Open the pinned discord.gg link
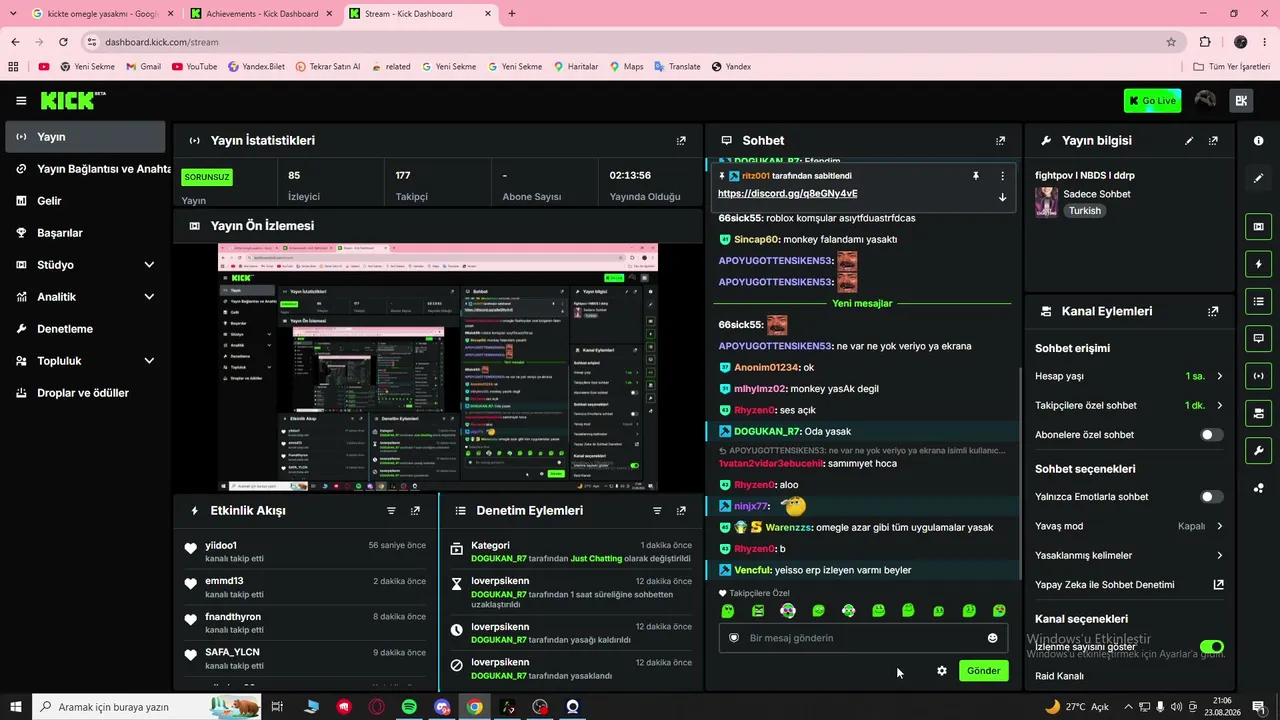Viewport: 1280px width, 720px height. click(x=787, y=194)
